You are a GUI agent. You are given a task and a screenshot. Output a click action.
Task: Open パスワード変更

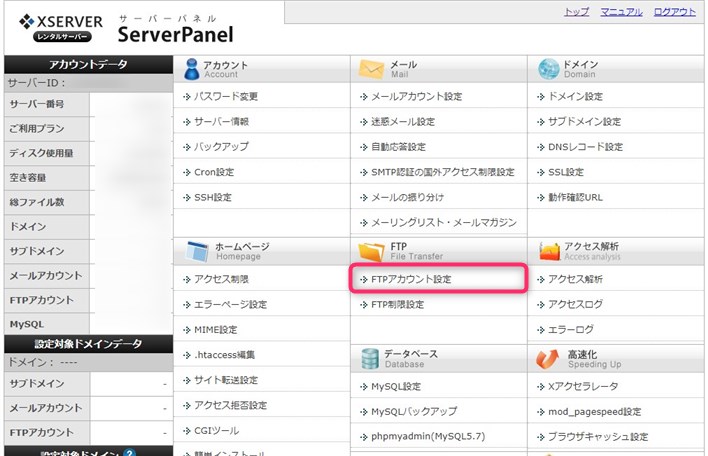[x=226, y=96]
